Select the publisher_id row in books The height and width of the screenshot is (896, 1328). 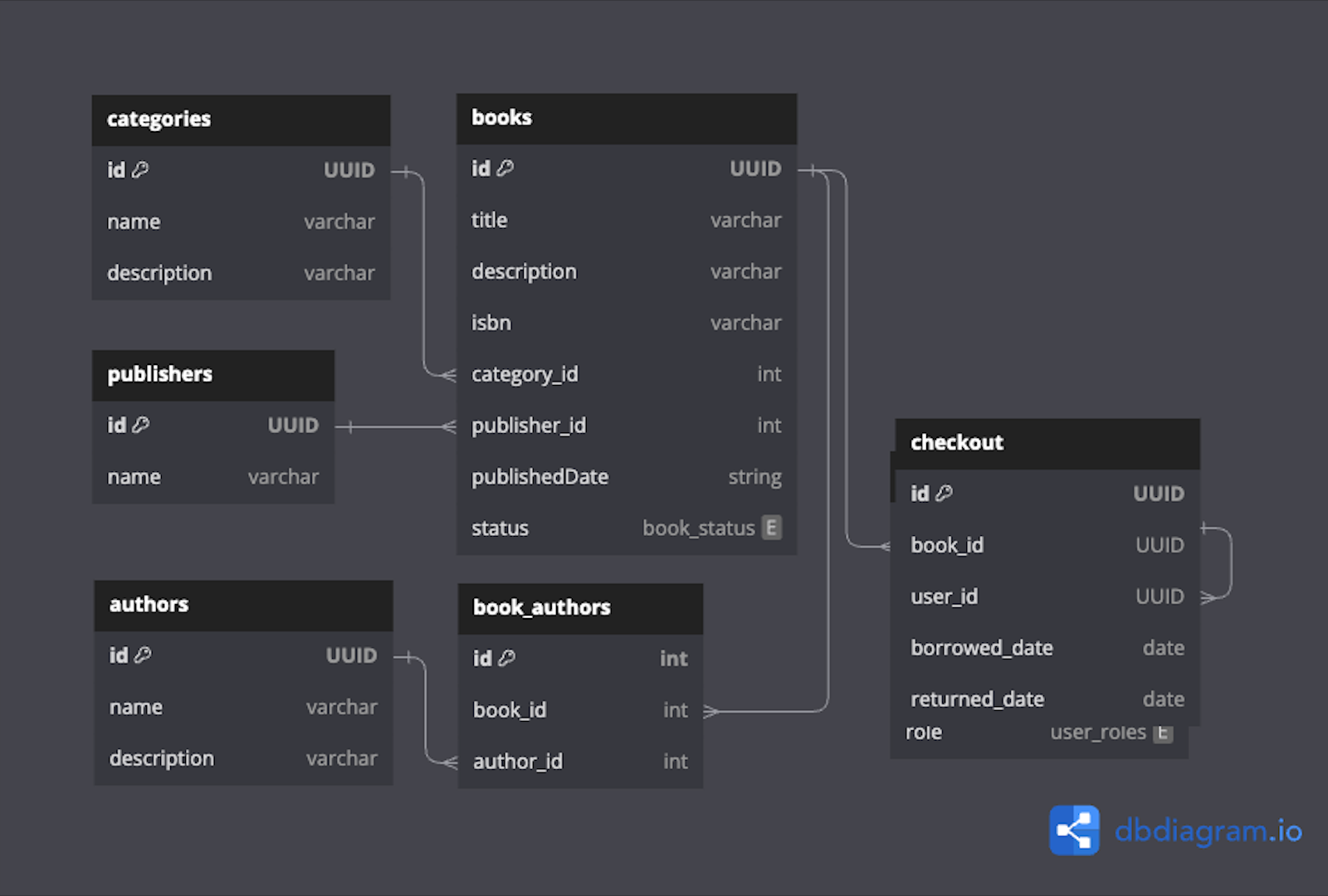tap(529, 425)
